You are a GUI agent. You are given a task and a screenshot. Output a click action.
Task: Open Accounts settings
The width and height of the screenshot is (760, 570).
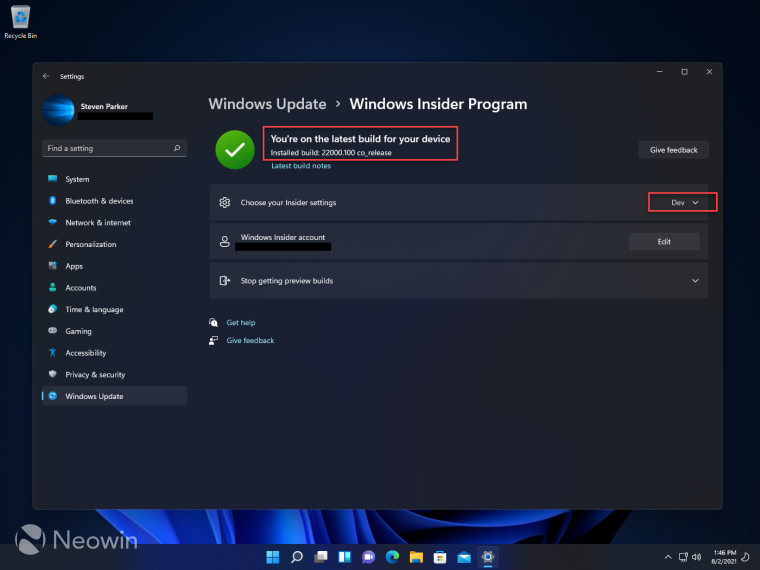(114, 288)
